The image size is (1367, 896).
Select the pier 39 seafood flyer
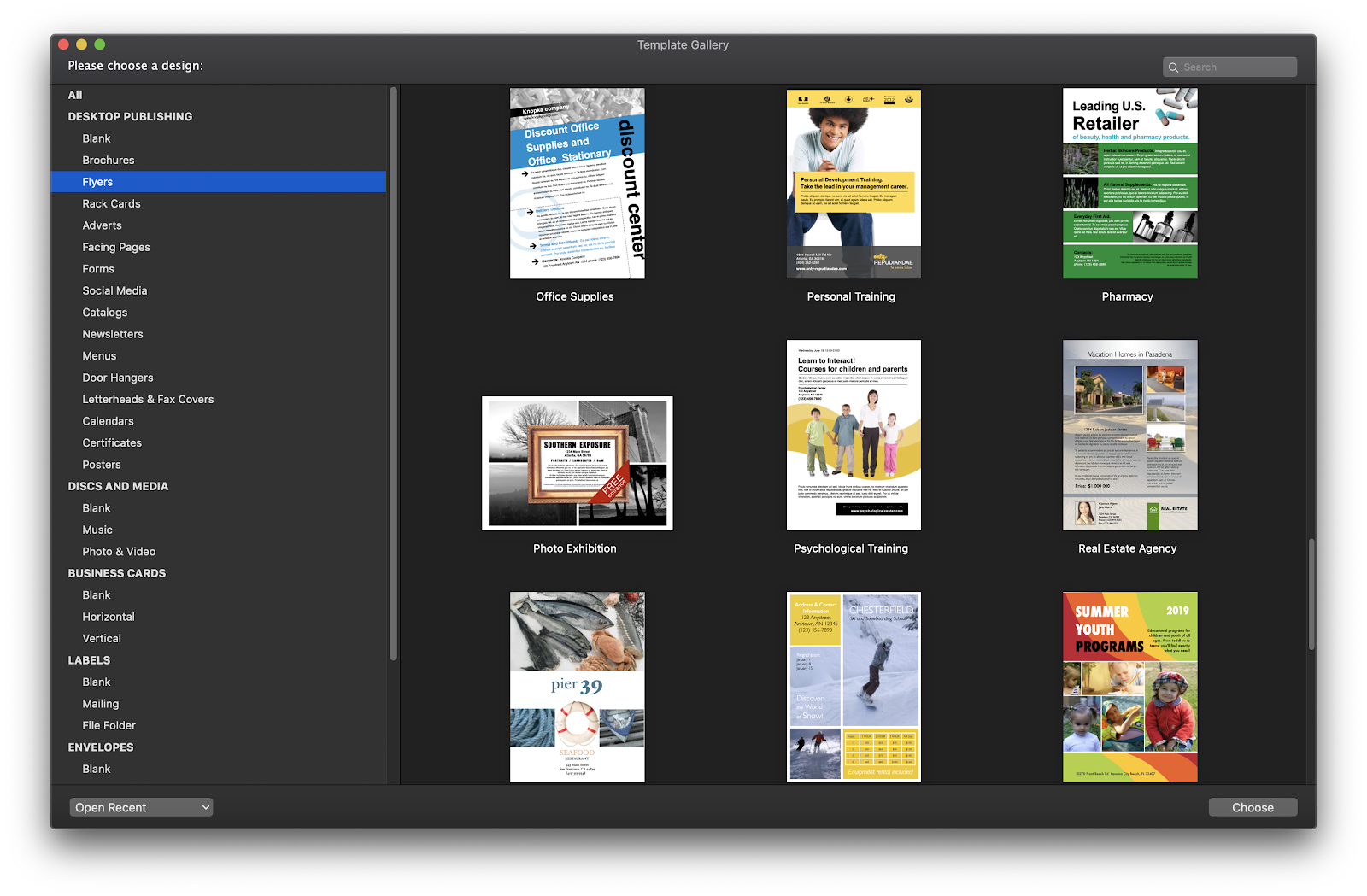pyautogui.click(x=578, y=688)
